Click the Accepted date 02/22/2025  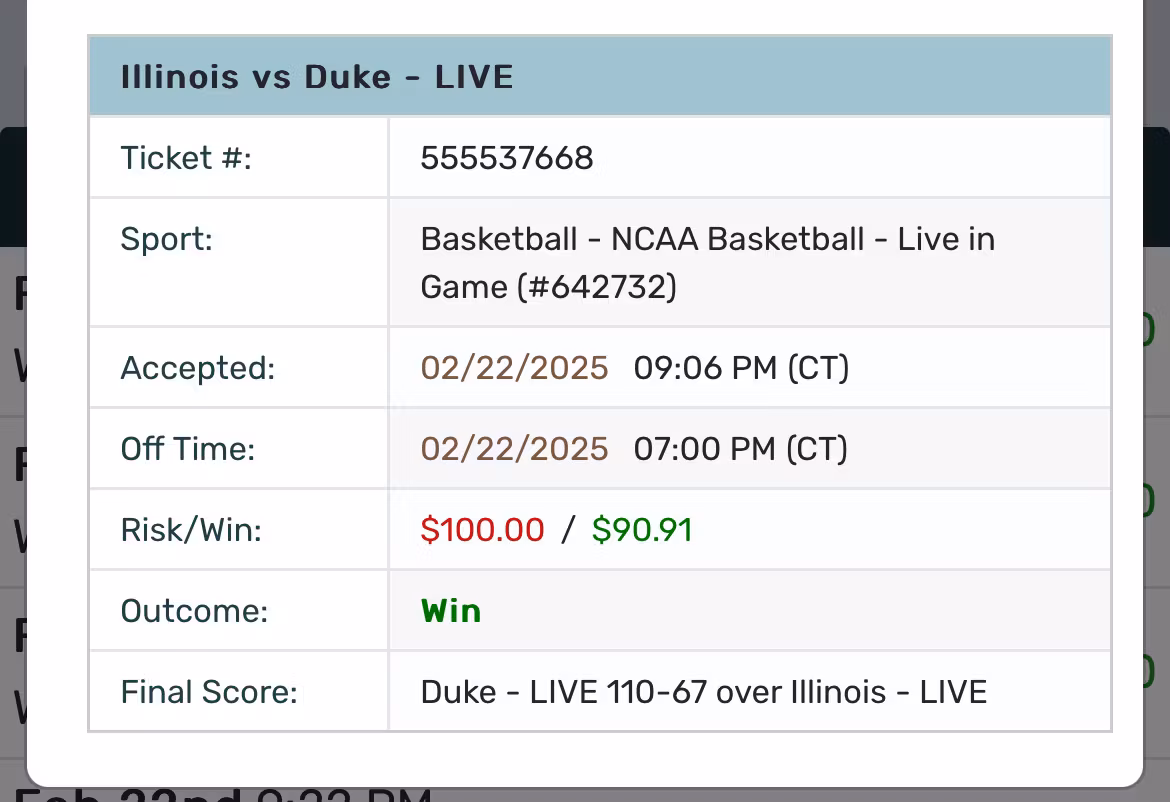coord(514,368)
